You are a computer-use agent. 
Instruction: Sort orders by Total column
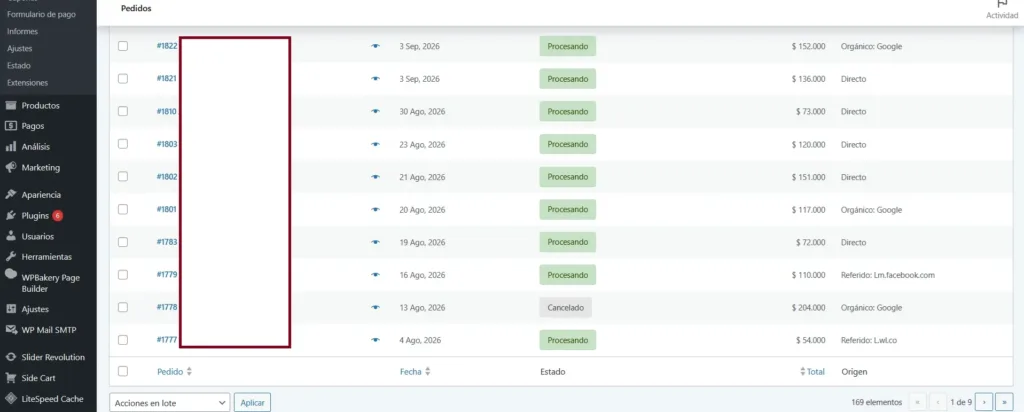tap(812, 372)
